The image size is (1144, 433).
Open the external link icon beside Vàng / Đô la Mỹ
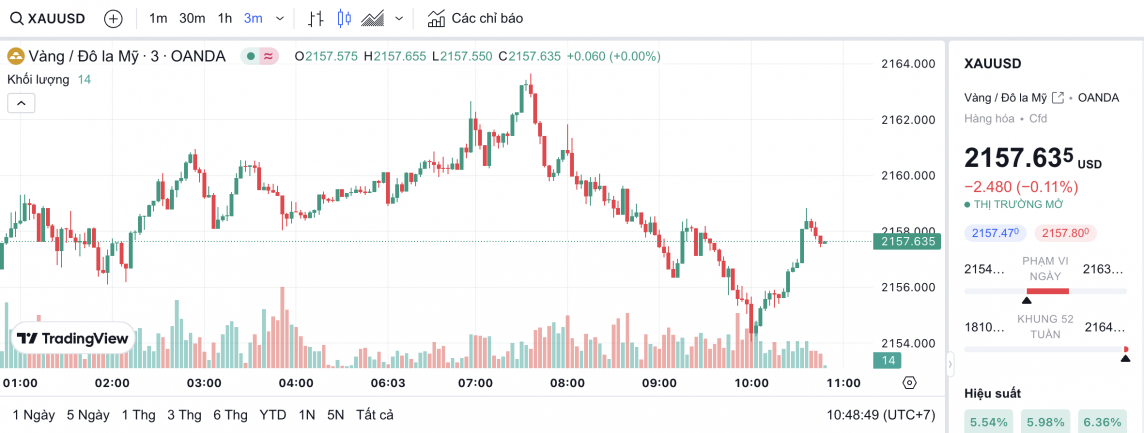(x=1057, y=97)
